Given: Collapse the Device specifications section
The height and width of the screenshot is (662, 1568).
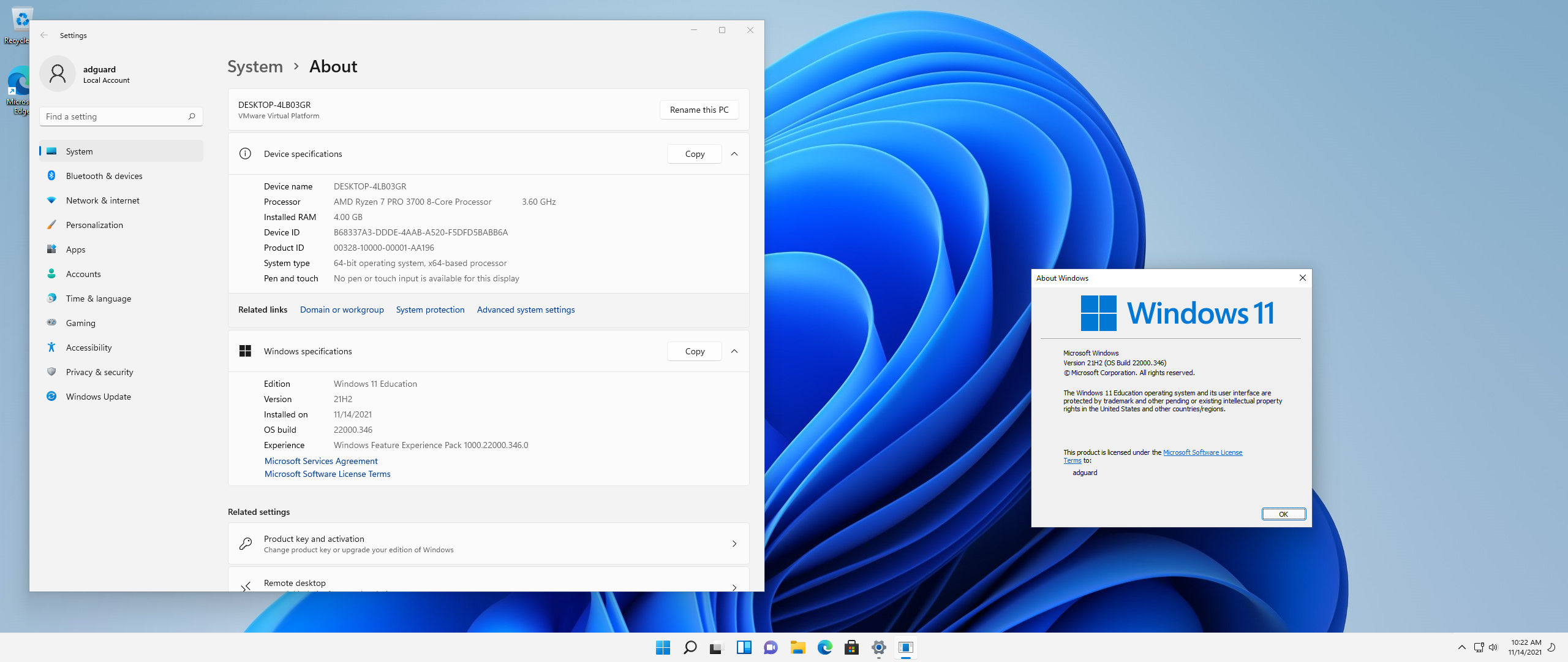Looking at the screenshot, I should pyautogui.click(x=734, y=154).
